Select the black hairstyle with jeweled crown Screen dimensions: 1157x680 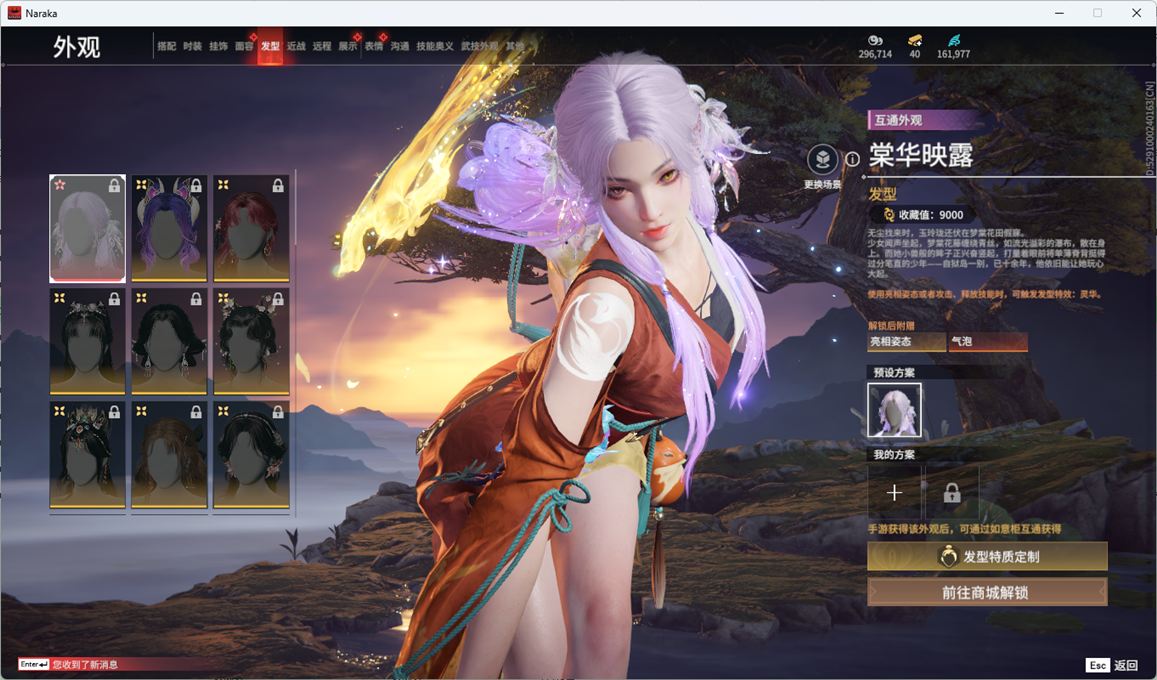tap(87, 455)
